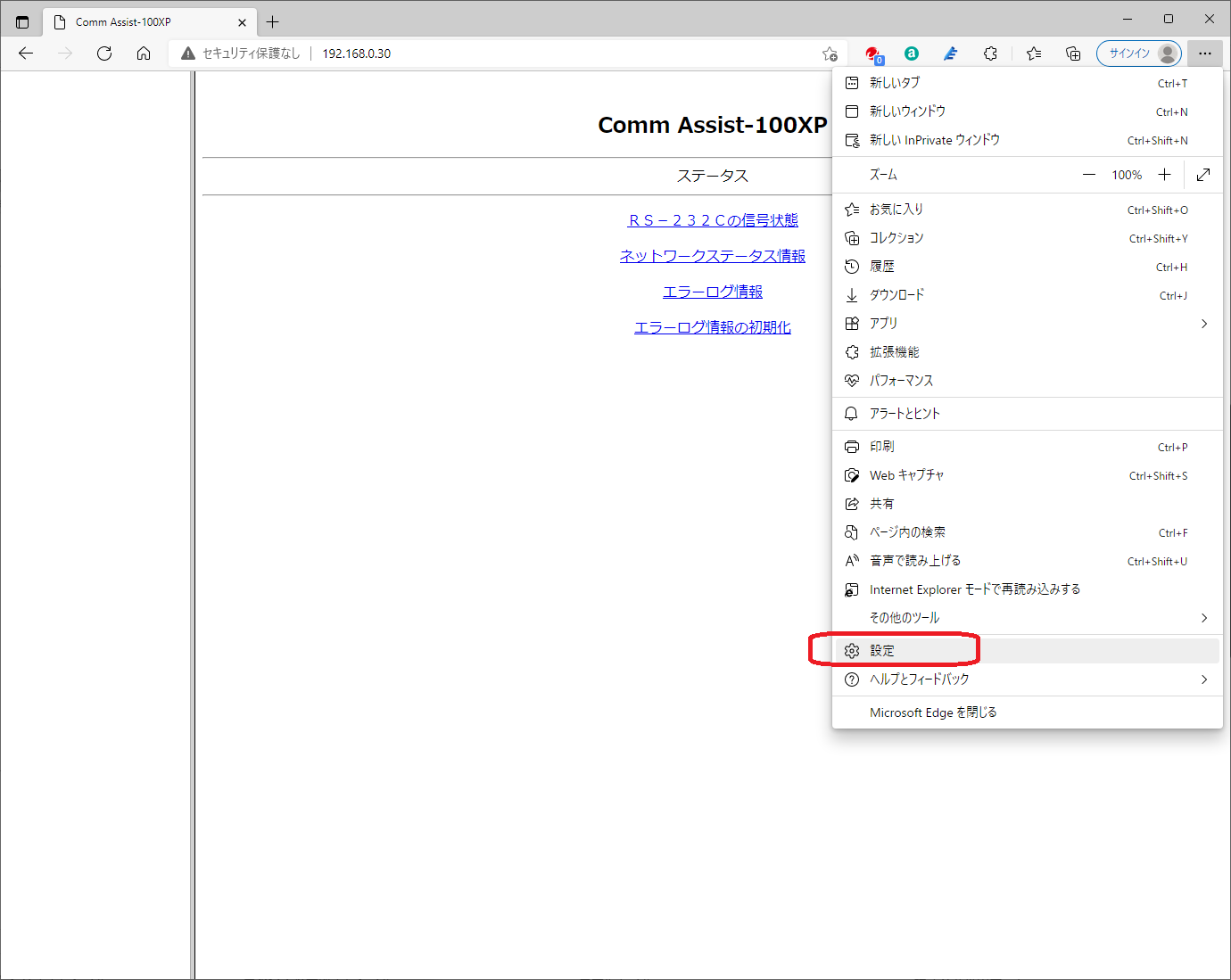Open Collections toolbar icon

point(1073,54)
